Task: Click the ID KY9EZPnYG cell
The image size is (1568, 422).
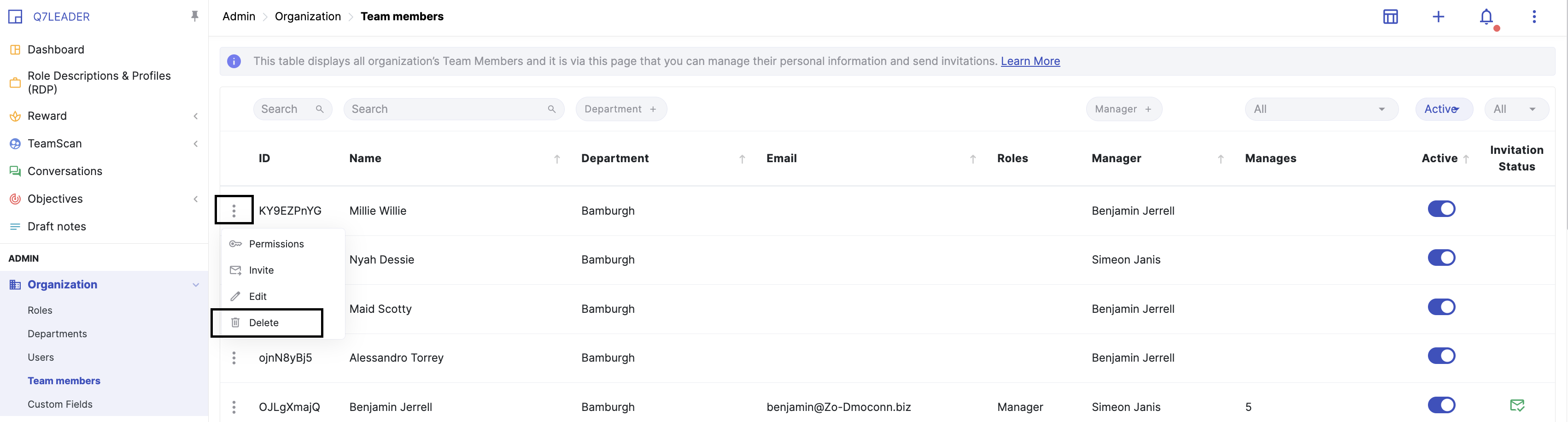Action: [290, 211]
